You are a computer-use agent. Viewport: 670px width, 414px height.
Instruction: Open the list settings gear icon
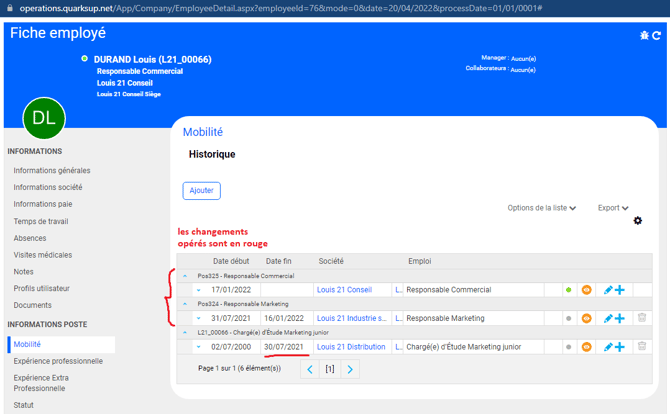pyautogui.click(x=638, y=220)
